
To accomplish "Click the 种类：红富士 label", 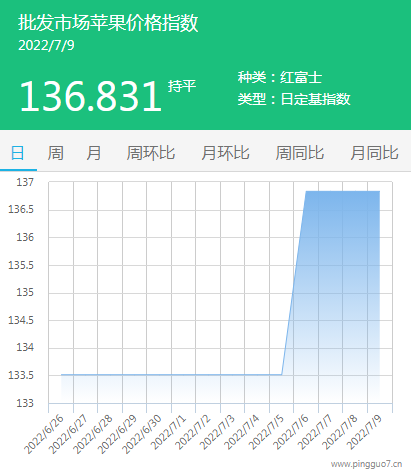I will tap(279, 78).
